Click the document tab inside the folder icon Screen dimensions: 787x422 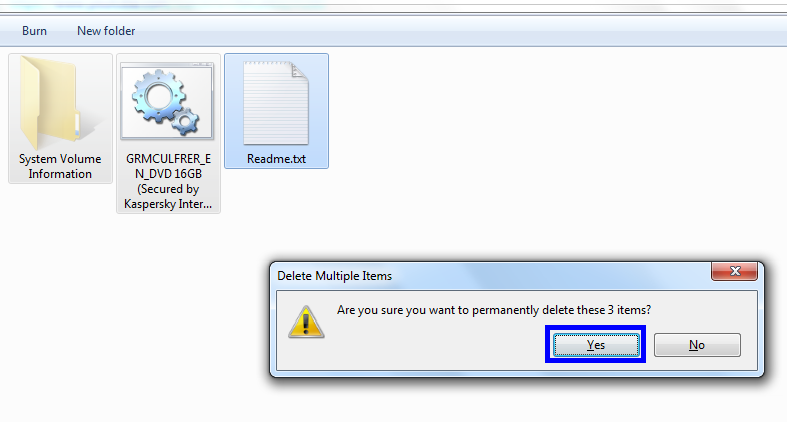tap(77, 125)
